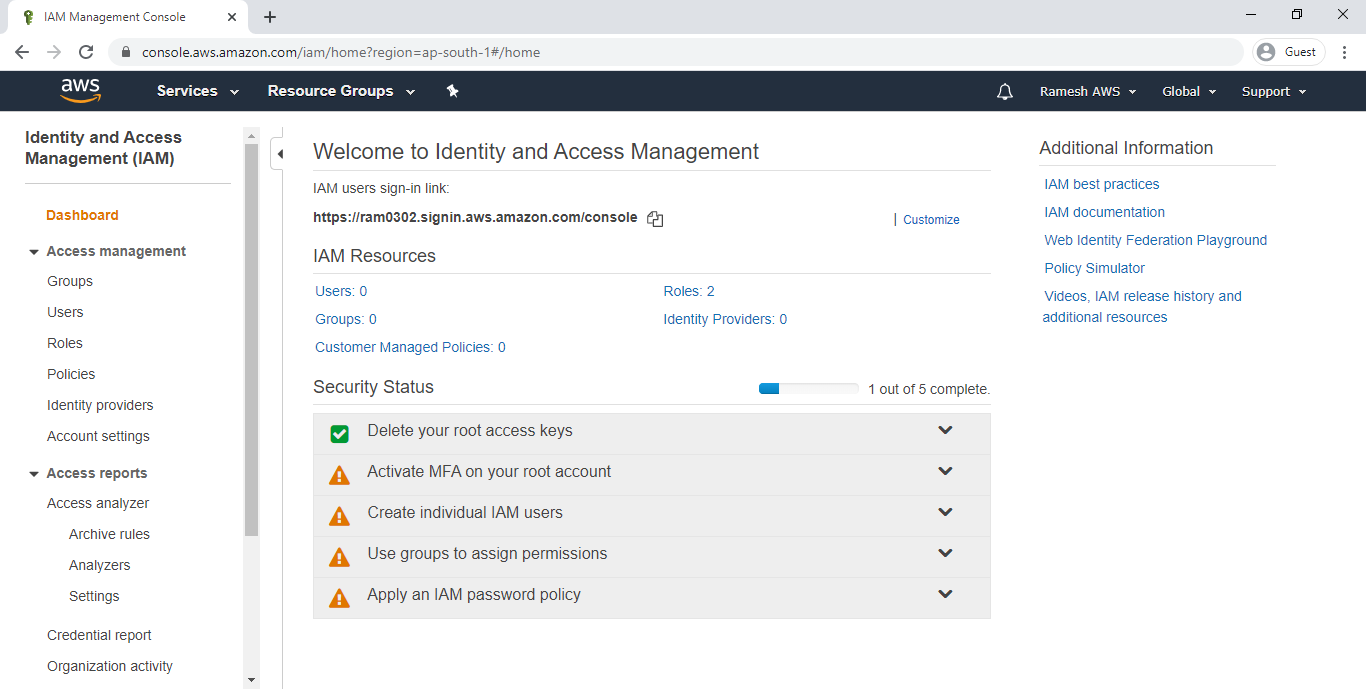Reload the page

[x=86, y=52]
